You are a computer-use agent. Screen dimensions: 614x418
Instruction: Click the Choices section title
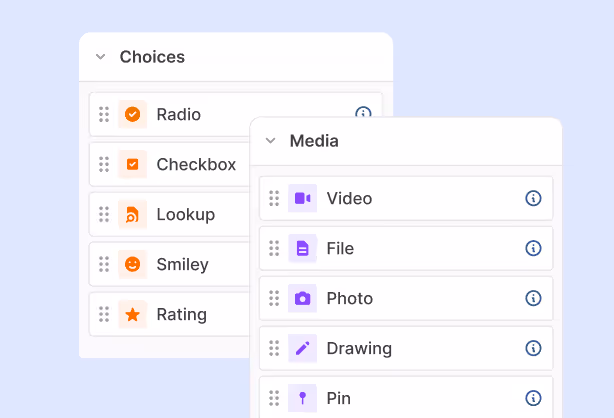152,57
